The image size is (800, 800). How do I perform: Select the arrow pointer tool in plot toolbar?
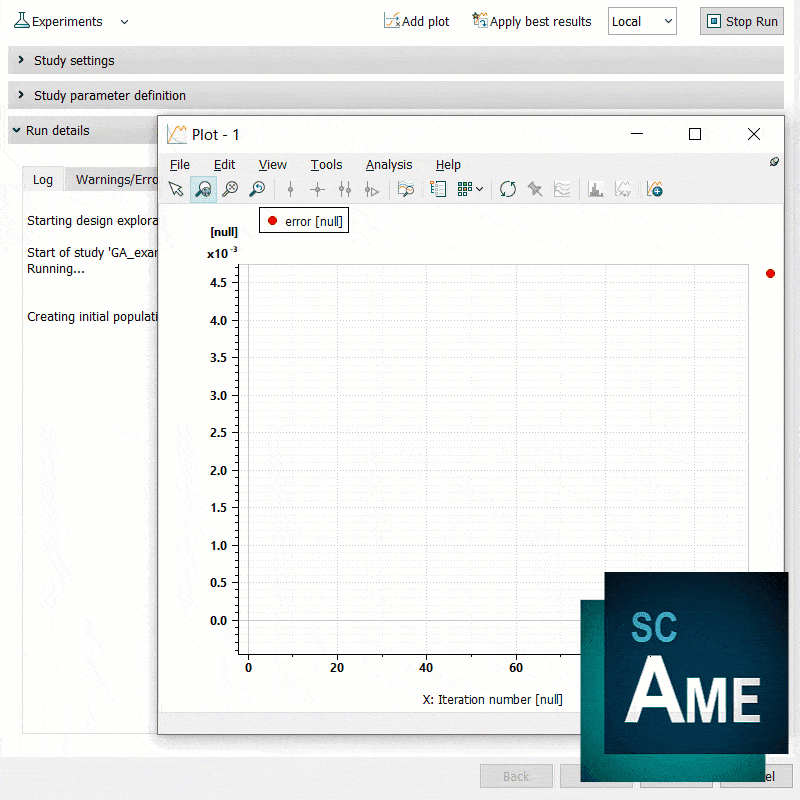coord(176,189)
